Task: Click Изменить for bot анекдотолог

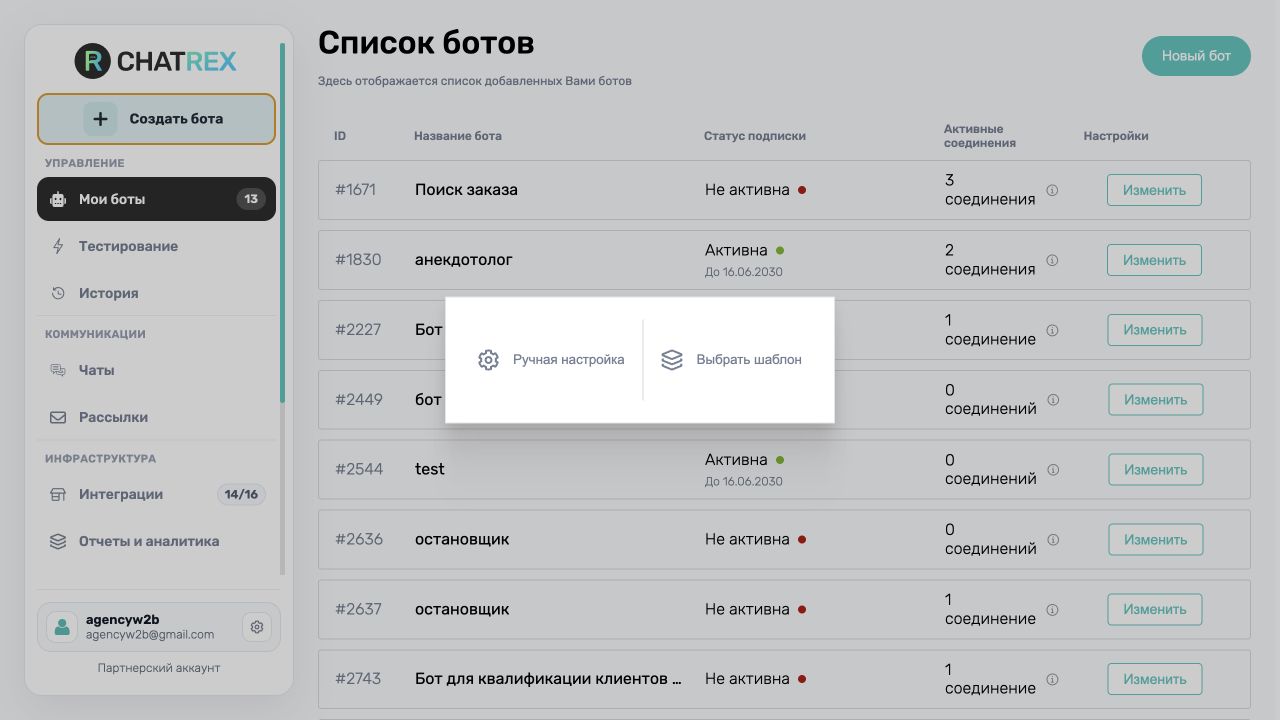Action: [x=1154, y=260]
